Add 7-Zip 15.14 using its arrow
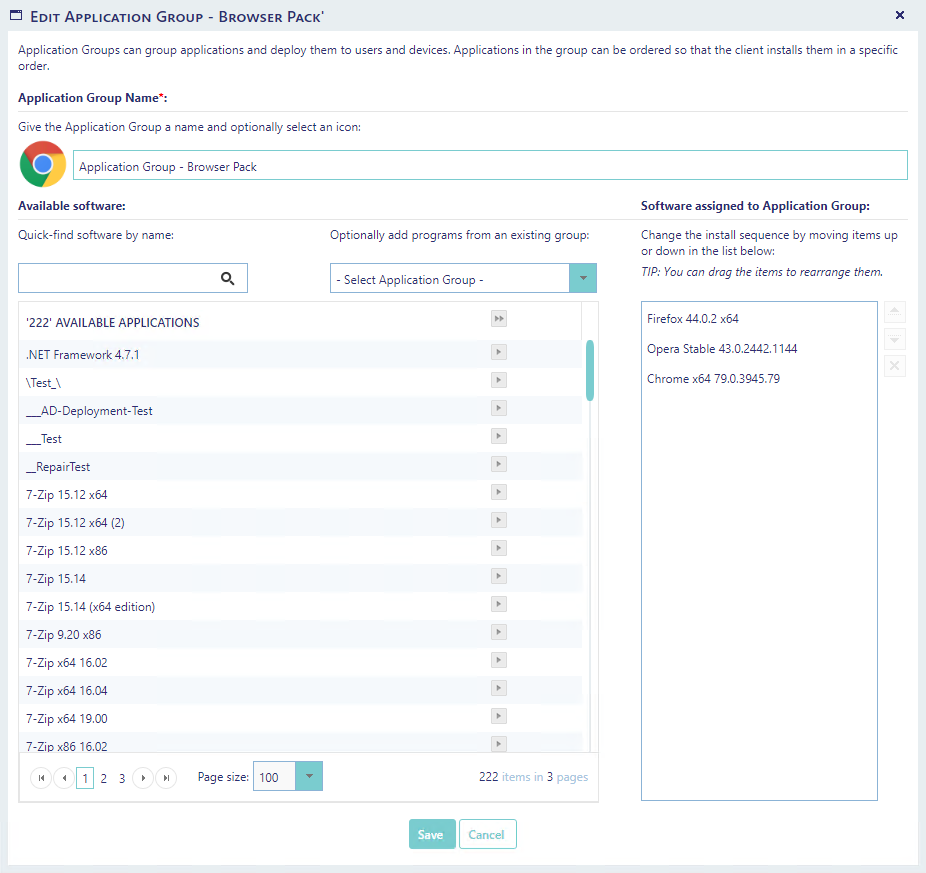This screenshot has height=873, width=926. tap(498, 577)
